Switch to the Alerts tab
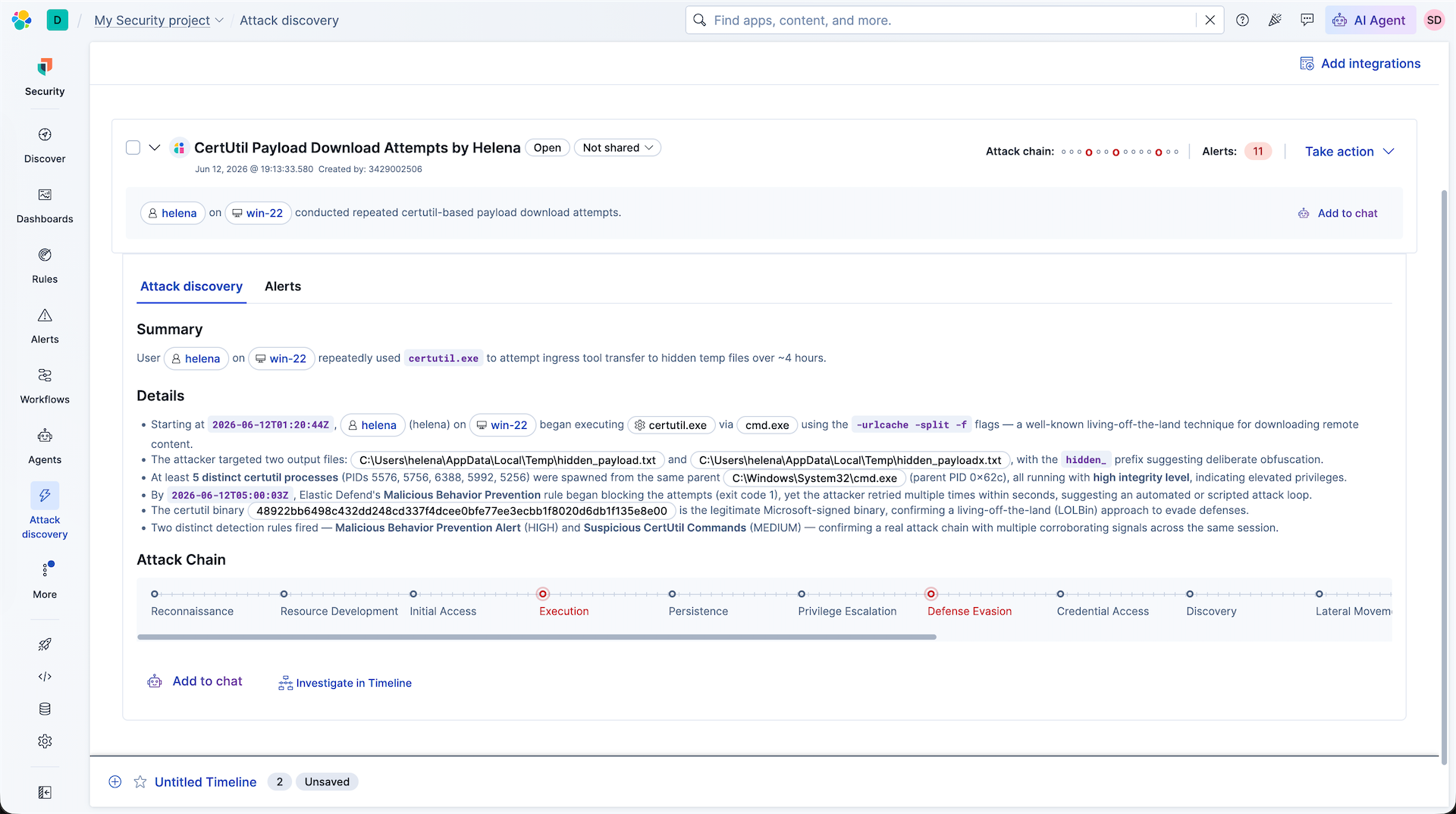 point(283,286)
